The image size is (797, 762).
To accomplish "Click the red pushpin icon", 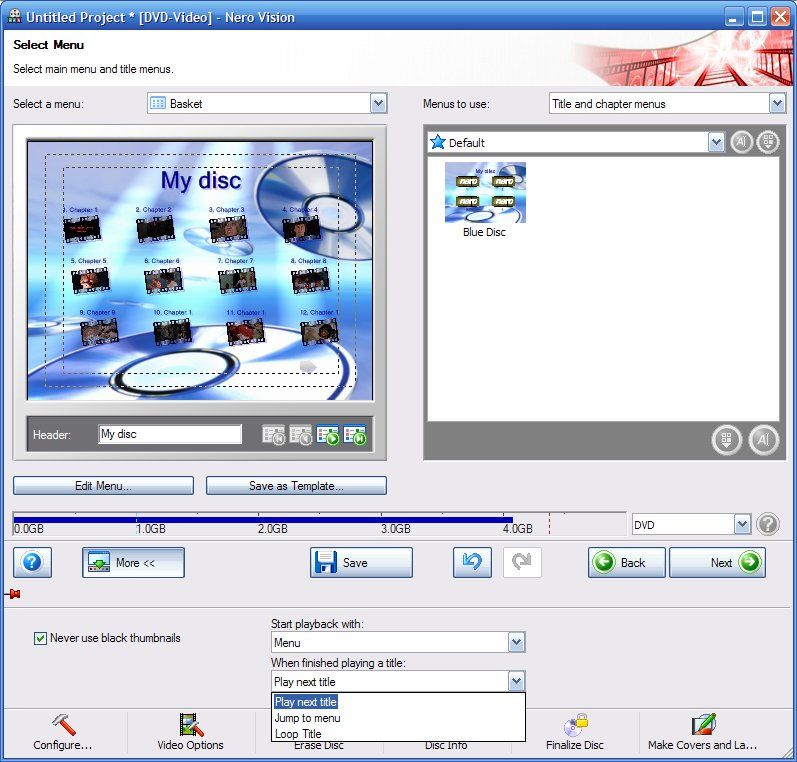I will pos(13,594).
